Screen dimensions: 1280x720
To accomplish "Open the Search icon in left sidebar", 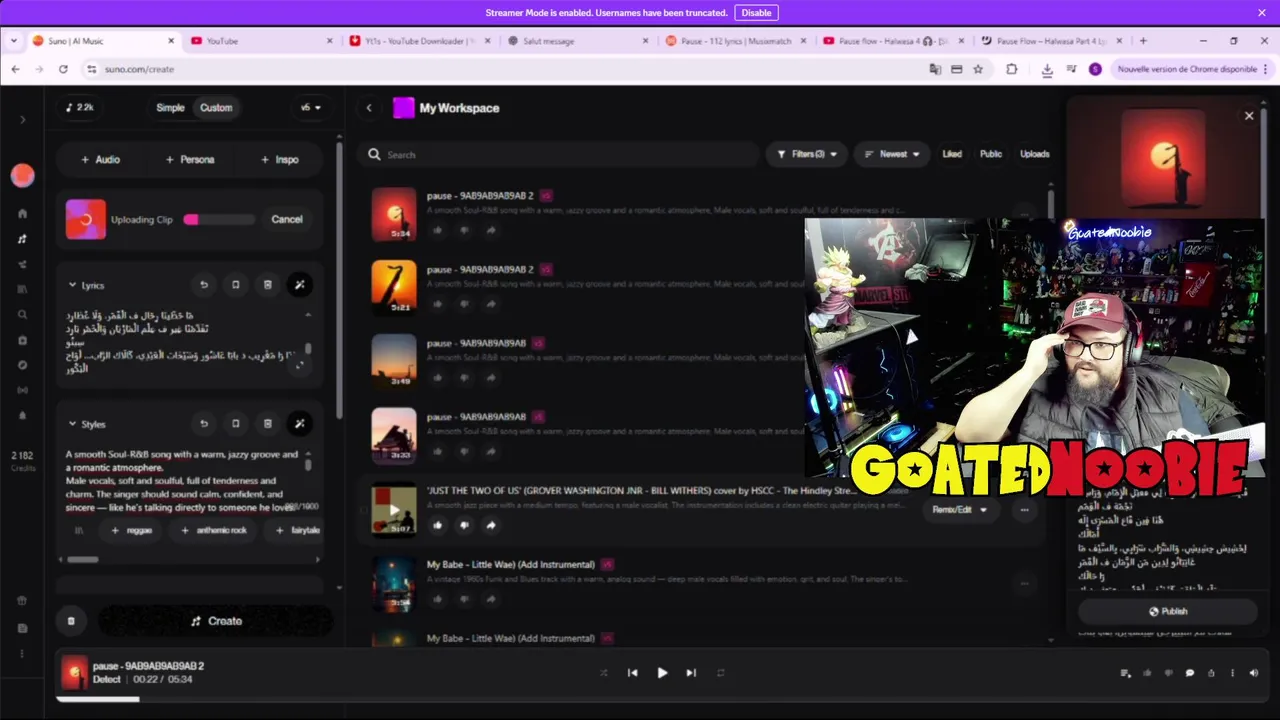I will click(x=22, y=315).
